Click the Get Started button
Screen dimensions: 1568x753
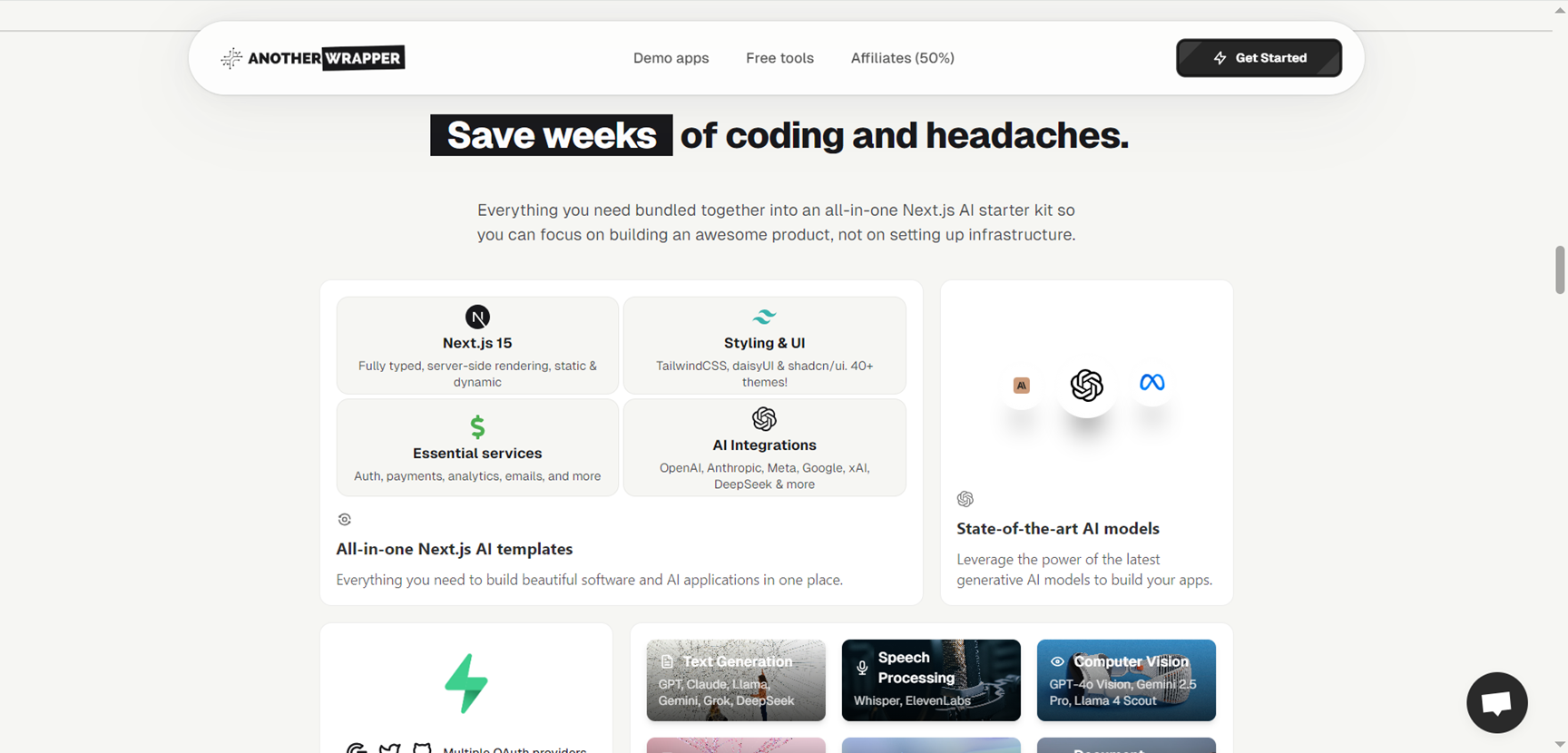click(x=1259, y=58)
